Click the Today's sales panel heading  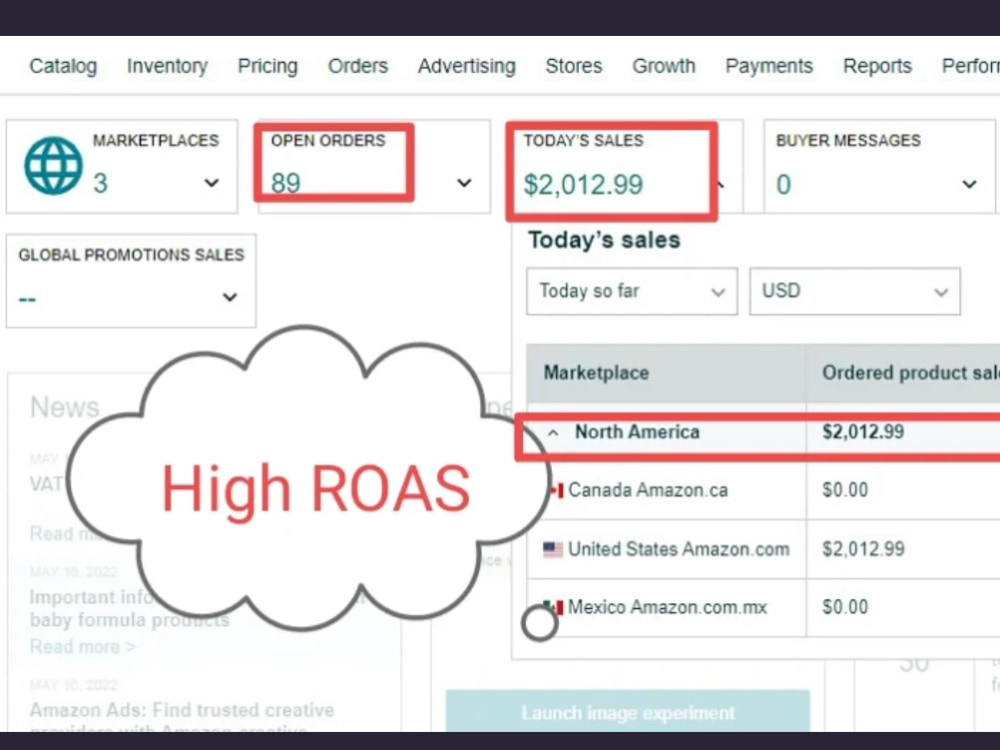tap(604, 240)
